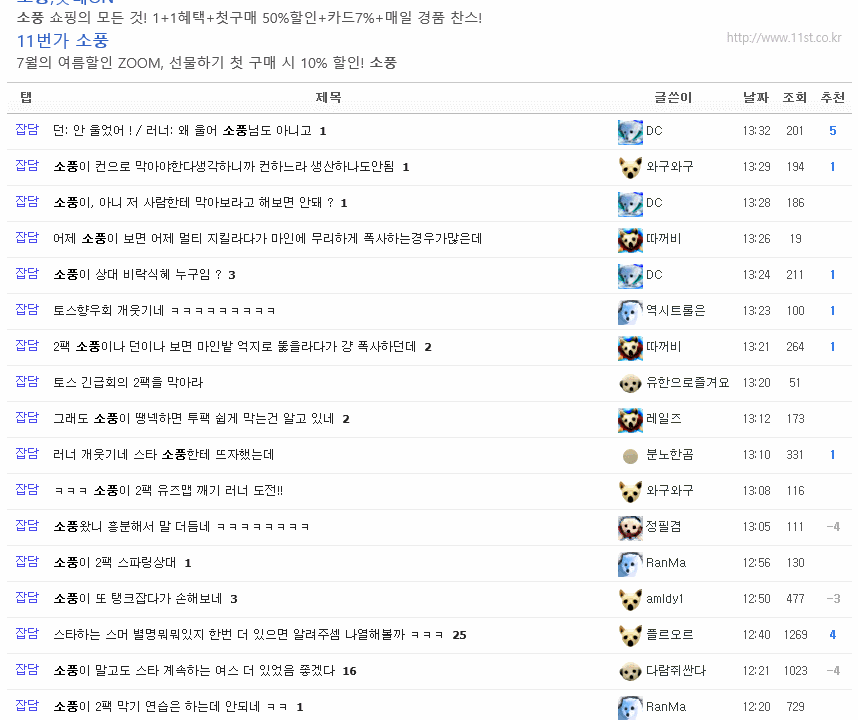Viewport: 858px width, 720px height.
Task: Click the 제목 column header
Action: pos(328,97)
